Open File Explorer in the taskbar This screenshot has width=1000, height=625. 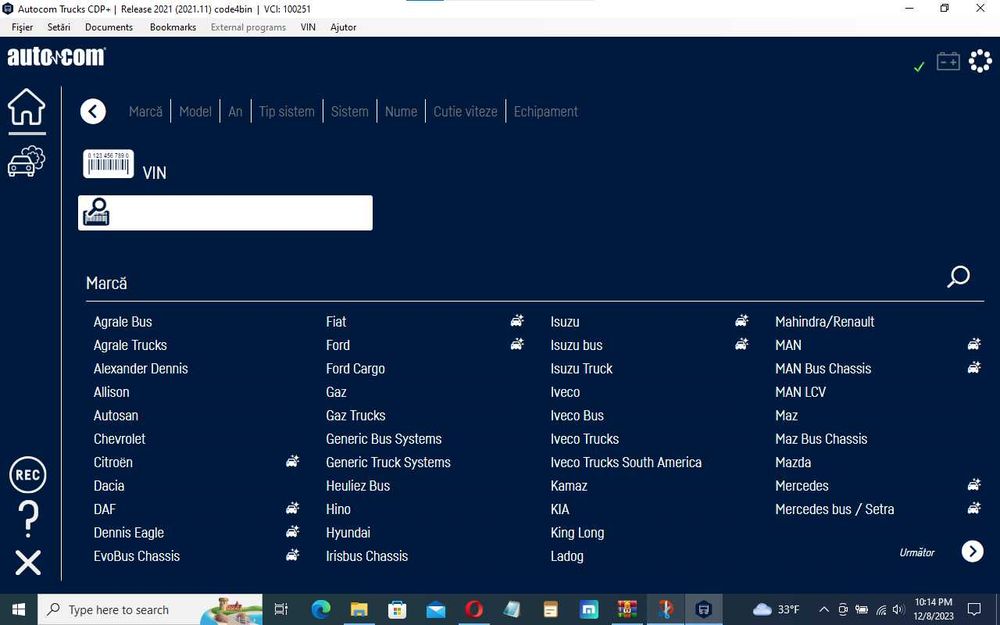coord(359,610)
